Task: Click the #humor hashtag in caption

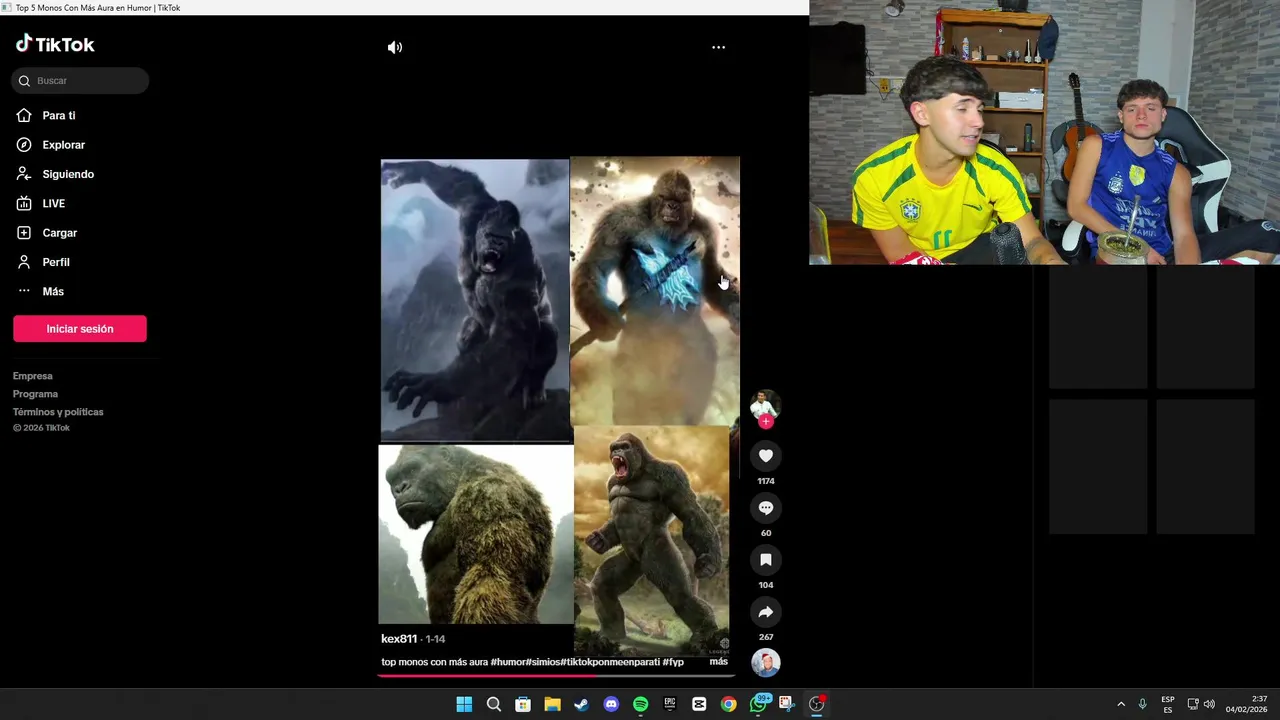Action: click(x=507, y=662)
